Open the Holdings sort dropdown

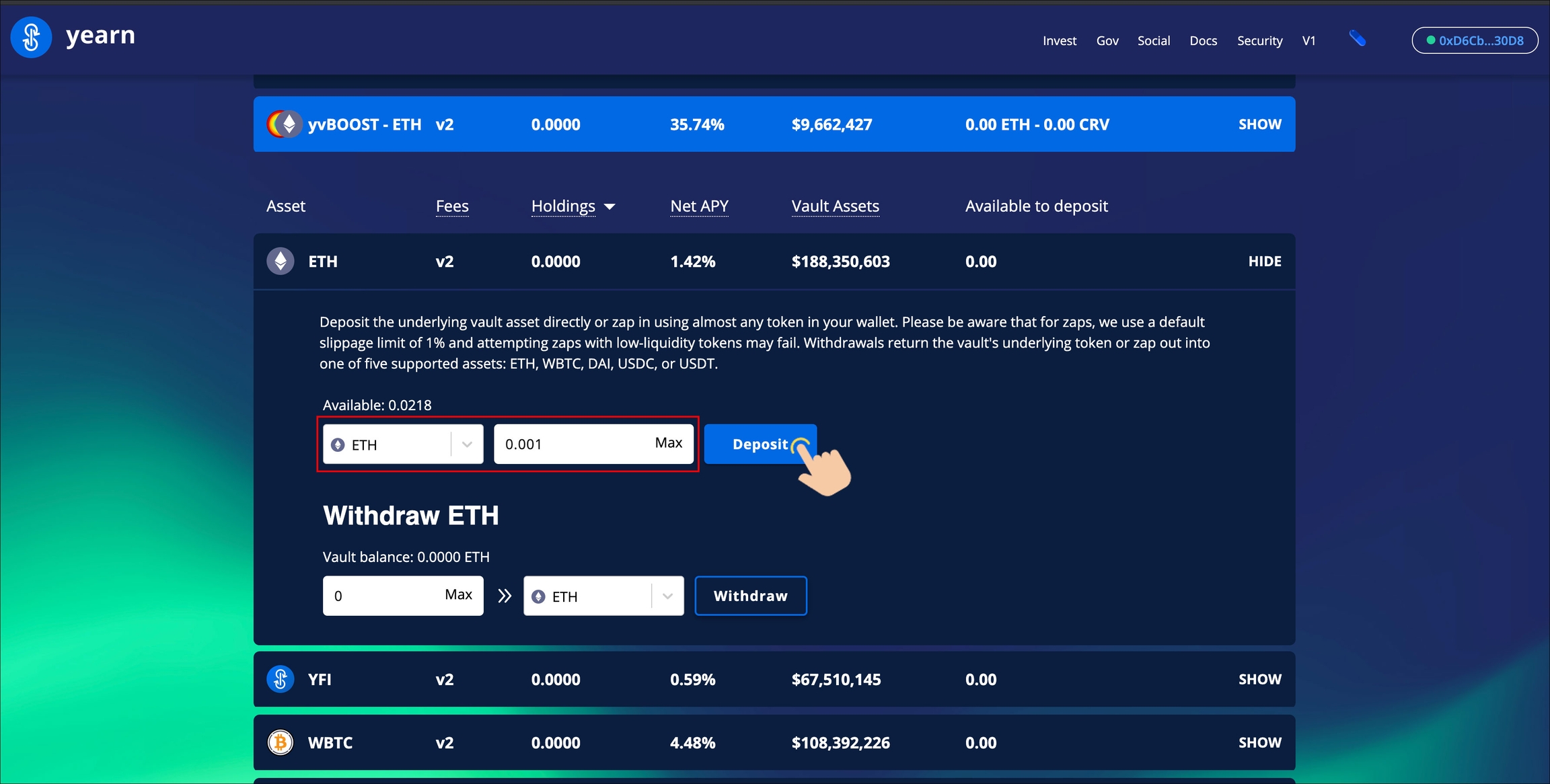tap(611, 207)
